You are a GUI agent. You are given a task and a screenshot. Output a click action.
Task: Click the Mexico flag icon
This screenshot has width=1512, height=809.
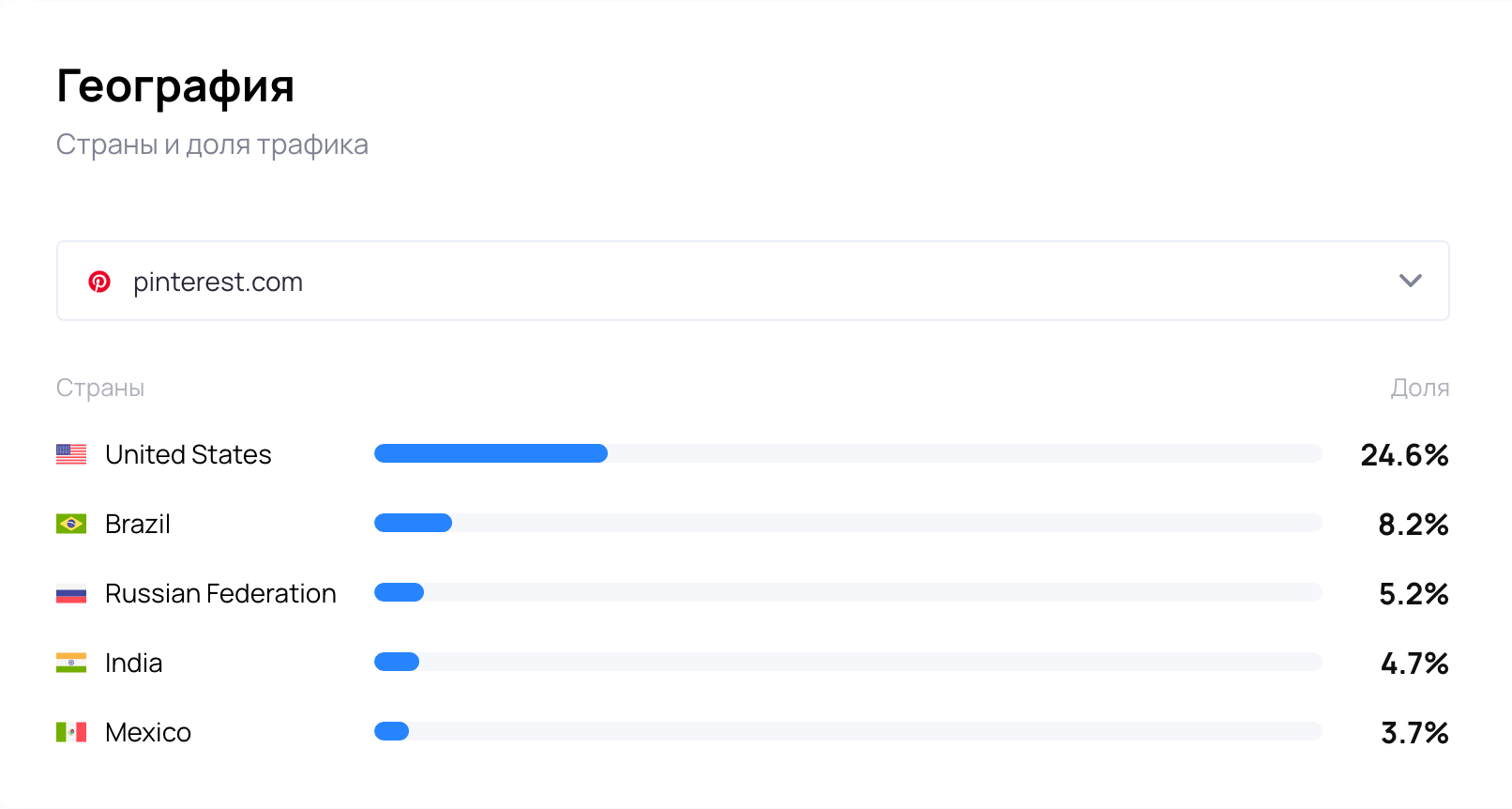pyautogui.click(x=71, y=732)
